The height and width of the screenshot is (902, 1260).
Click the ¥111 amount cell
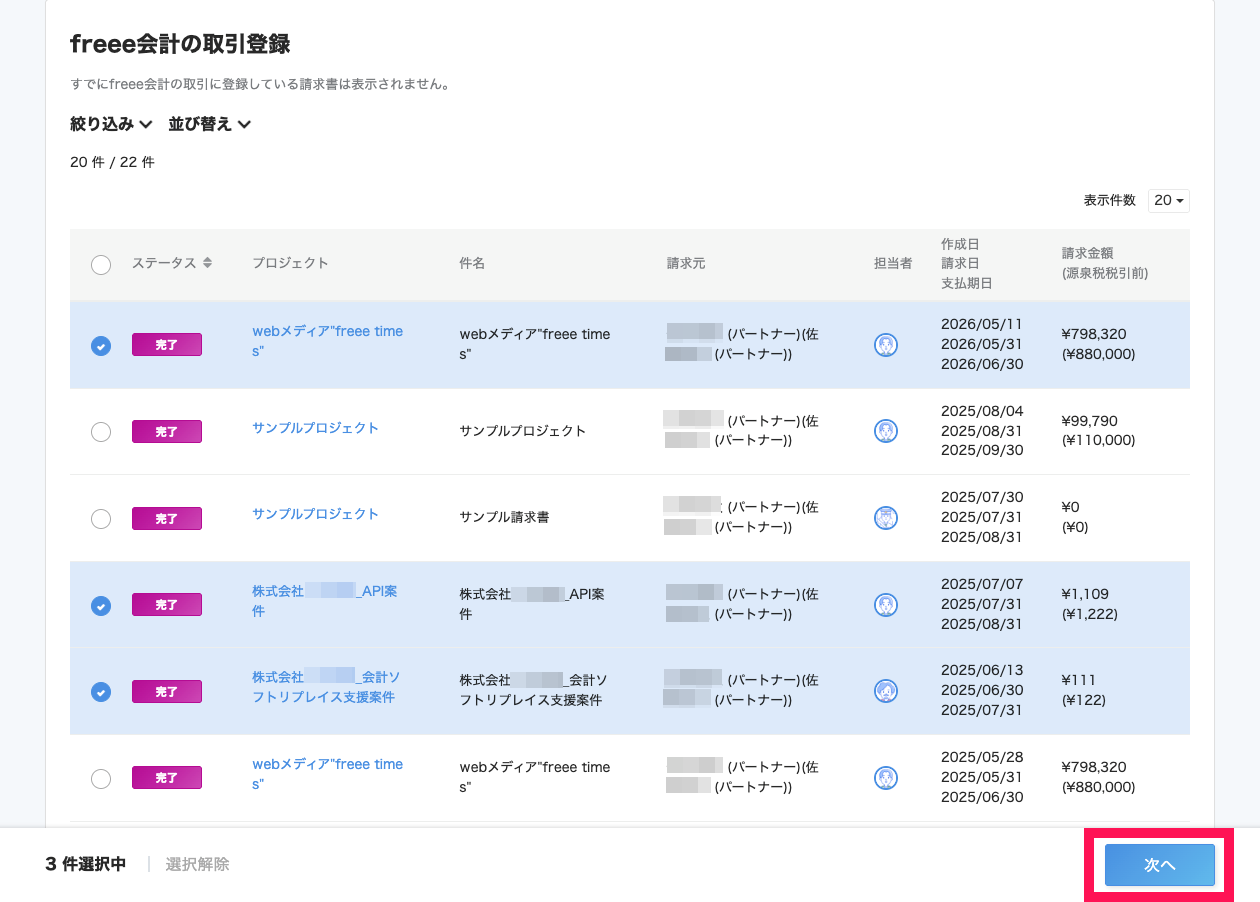(x=1084, y=690)
